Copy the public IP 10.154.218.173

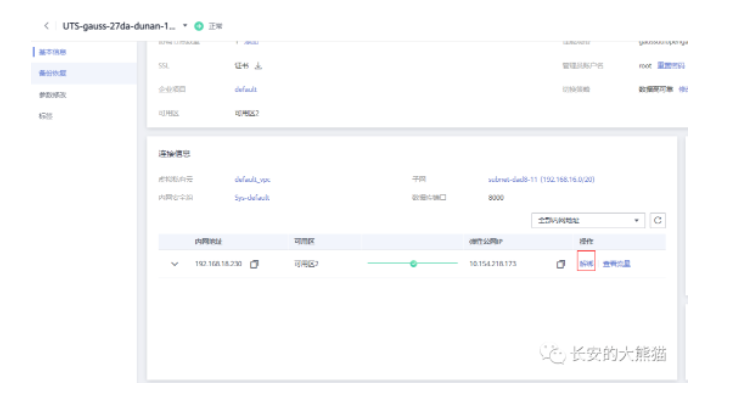coord(561,264)
